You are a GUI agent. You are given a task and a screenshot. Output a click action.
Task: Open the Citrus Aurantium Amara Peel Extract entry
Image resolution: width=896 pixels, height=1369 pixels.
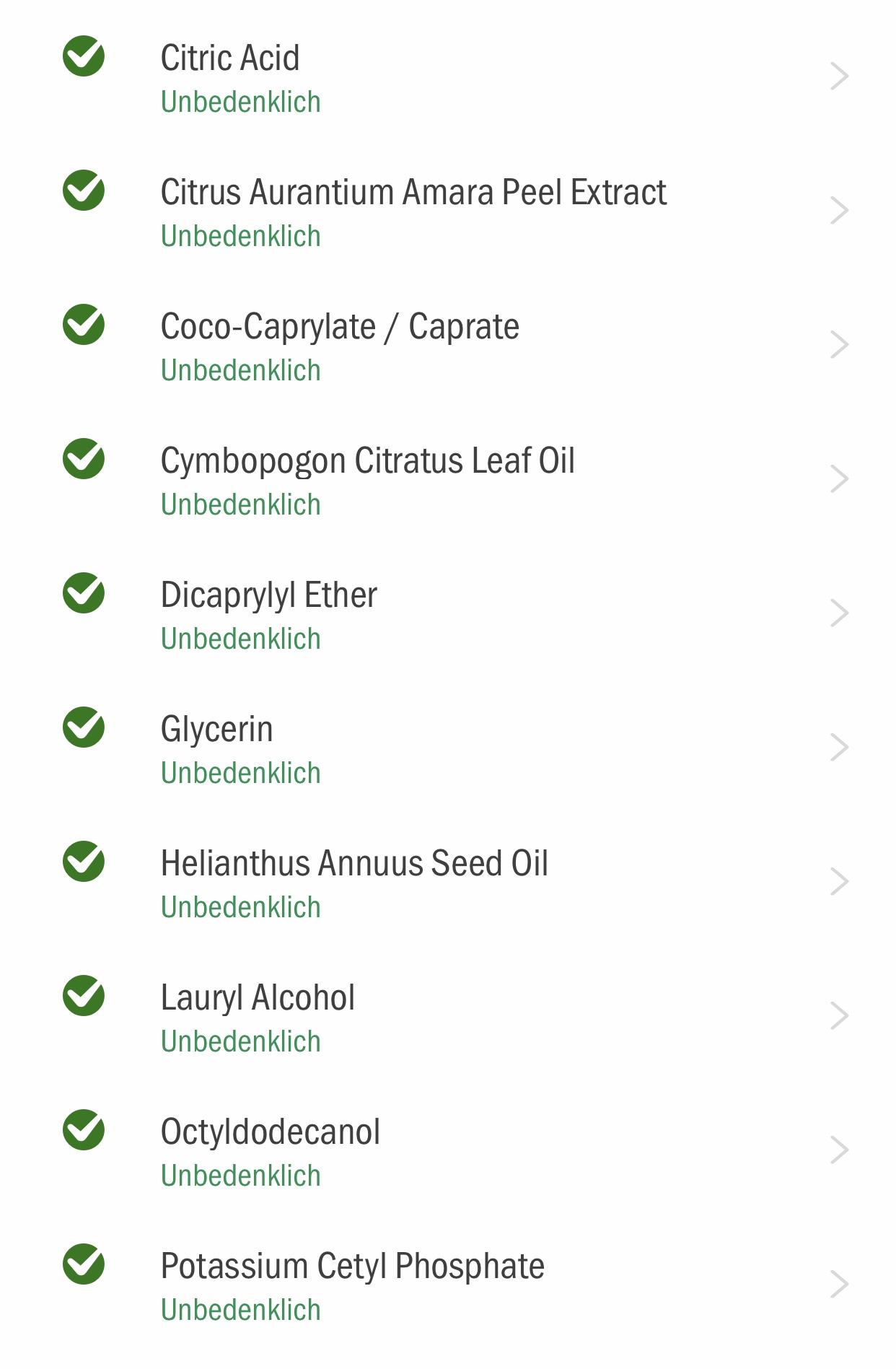(448, 211)
